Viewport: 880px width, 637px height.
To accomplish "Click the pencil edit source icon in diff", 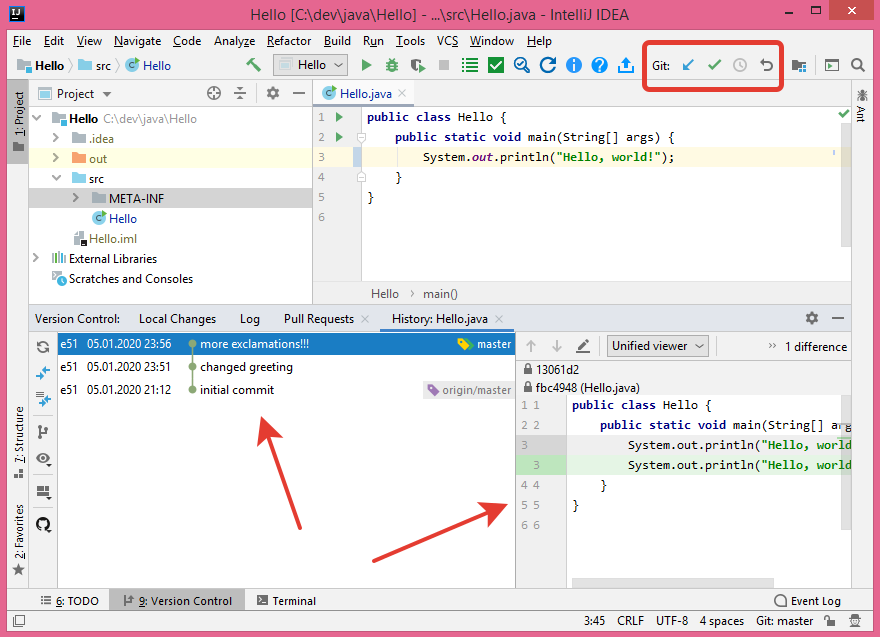I will [x=583, y=346].
